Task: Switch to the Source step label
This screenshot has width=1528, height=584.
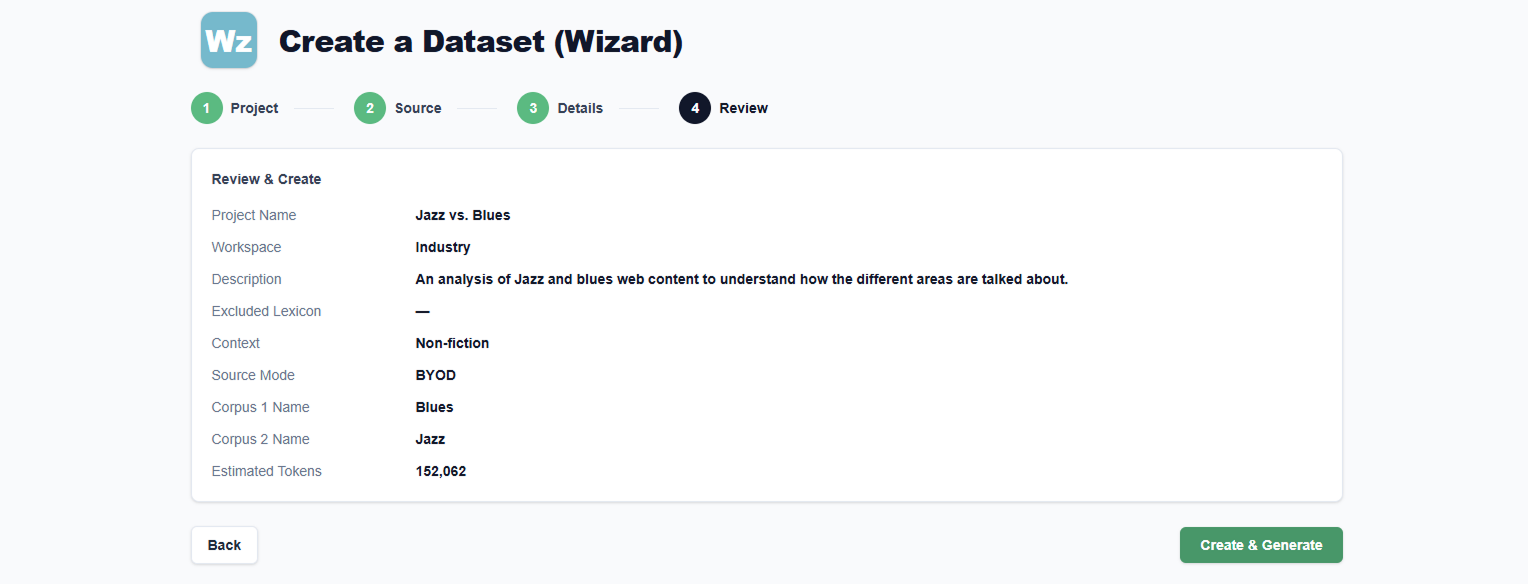Action: (x=418, y=108)
